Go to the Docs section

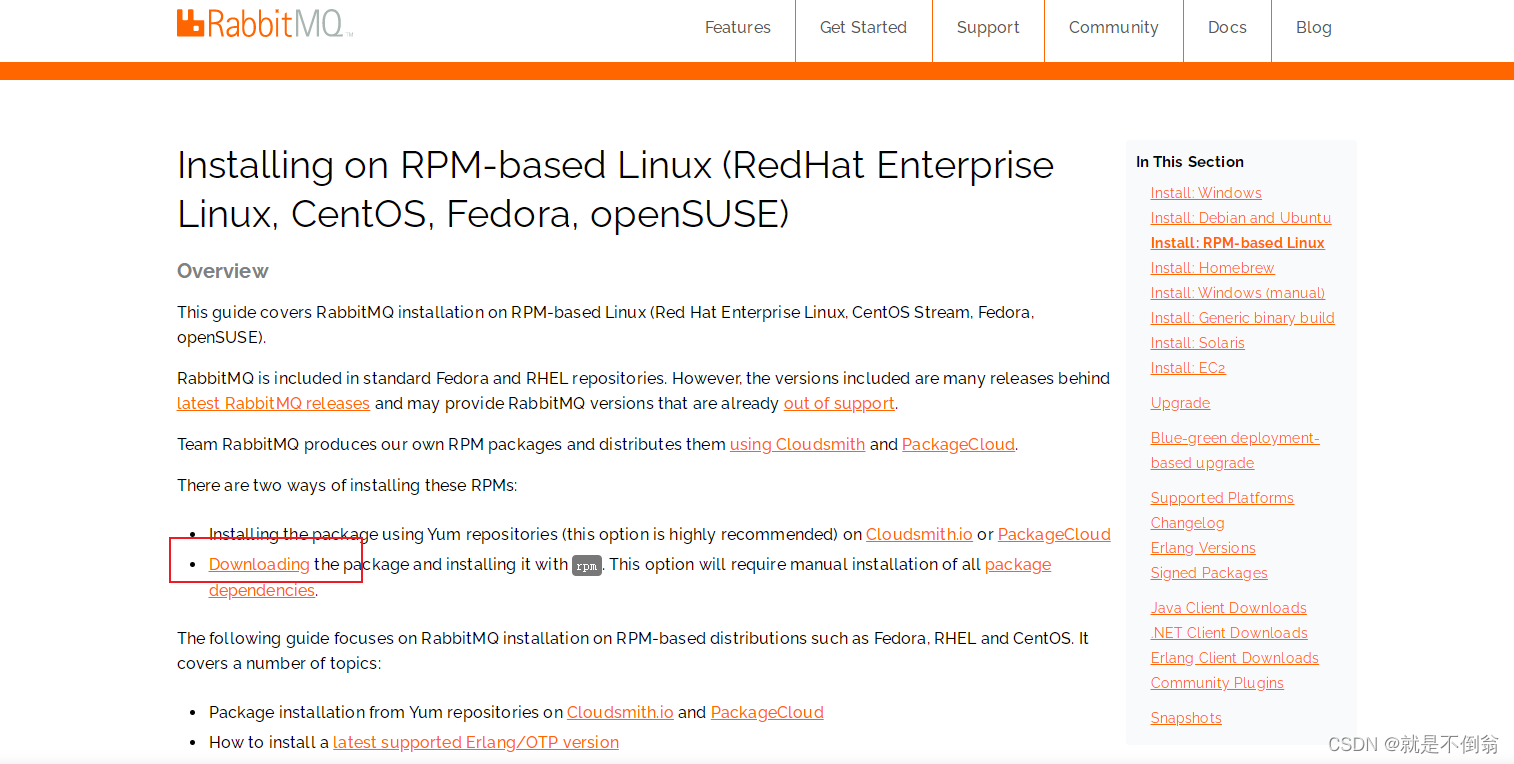point(1227,27)
